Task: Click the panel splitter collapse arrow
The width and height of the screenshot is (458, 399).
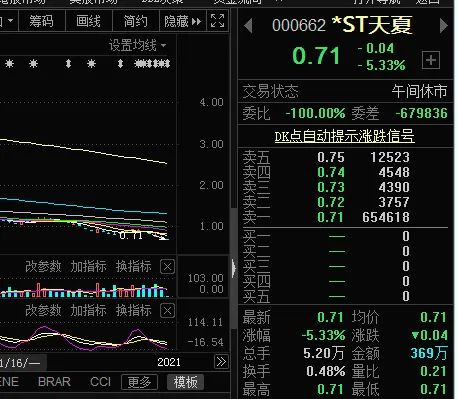Action: pyautogui.click(x=234, y=268)
